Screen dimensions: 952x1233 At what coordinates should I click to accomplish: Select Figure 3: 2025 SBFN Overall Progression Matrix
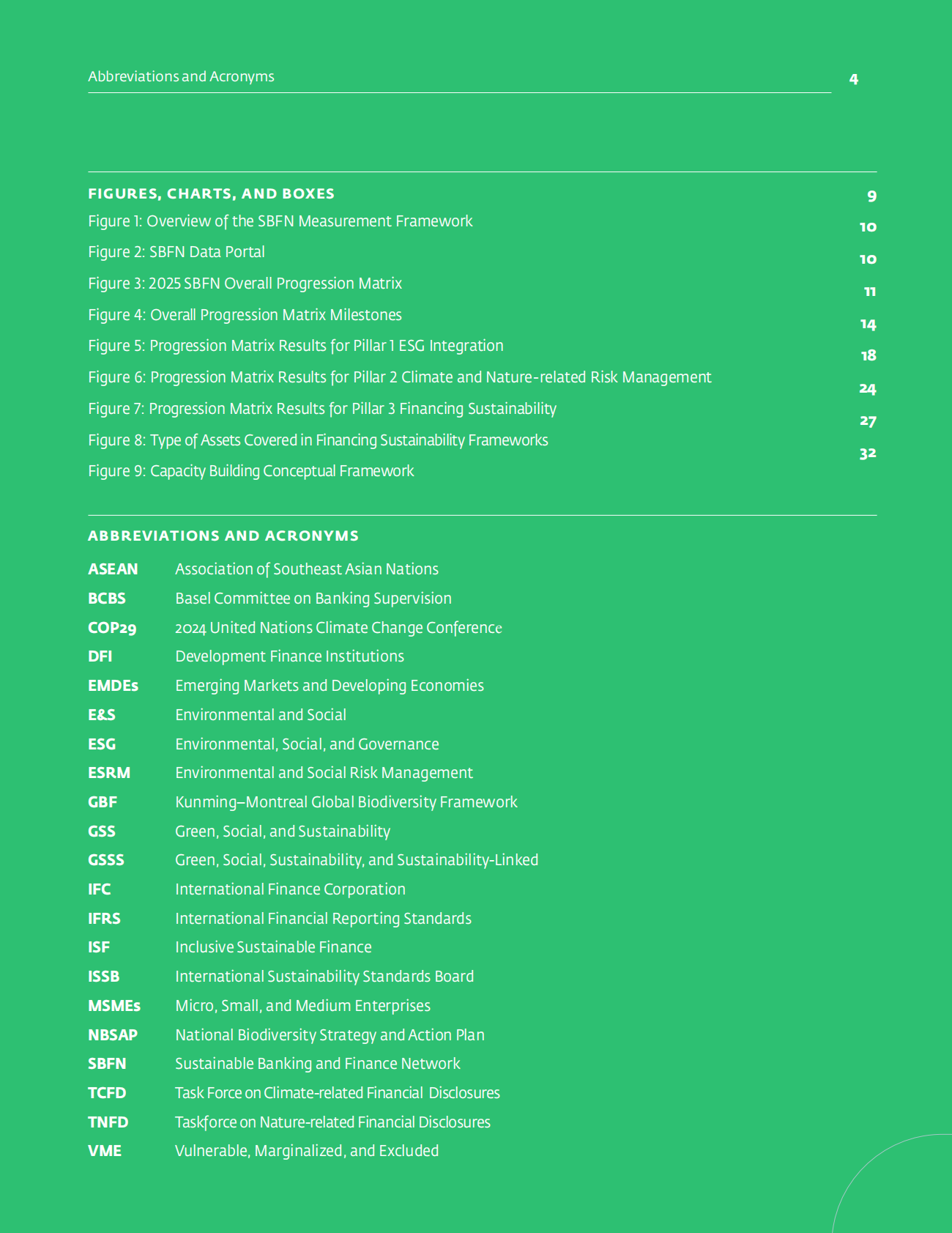point(245,284)
